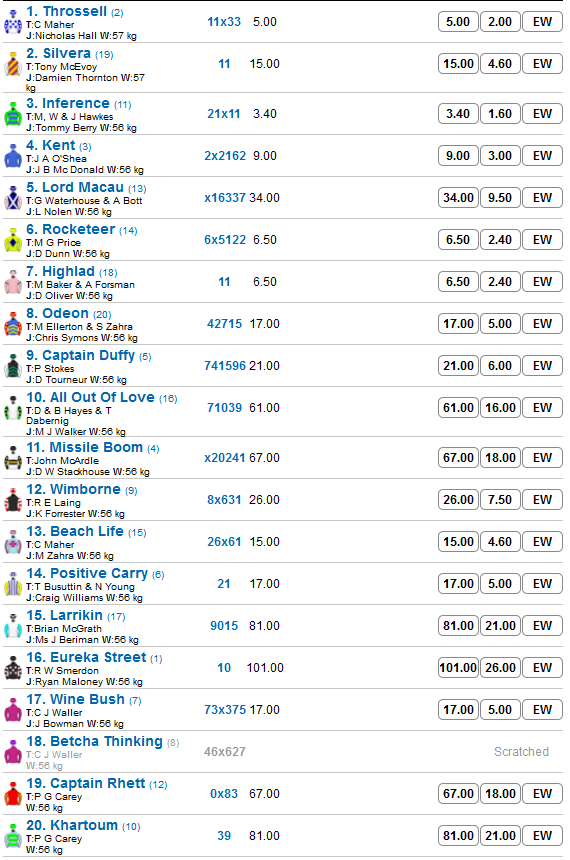
Task: Select place odds 16.00 for All Out Of Love
Action: (x=500, y=408)
